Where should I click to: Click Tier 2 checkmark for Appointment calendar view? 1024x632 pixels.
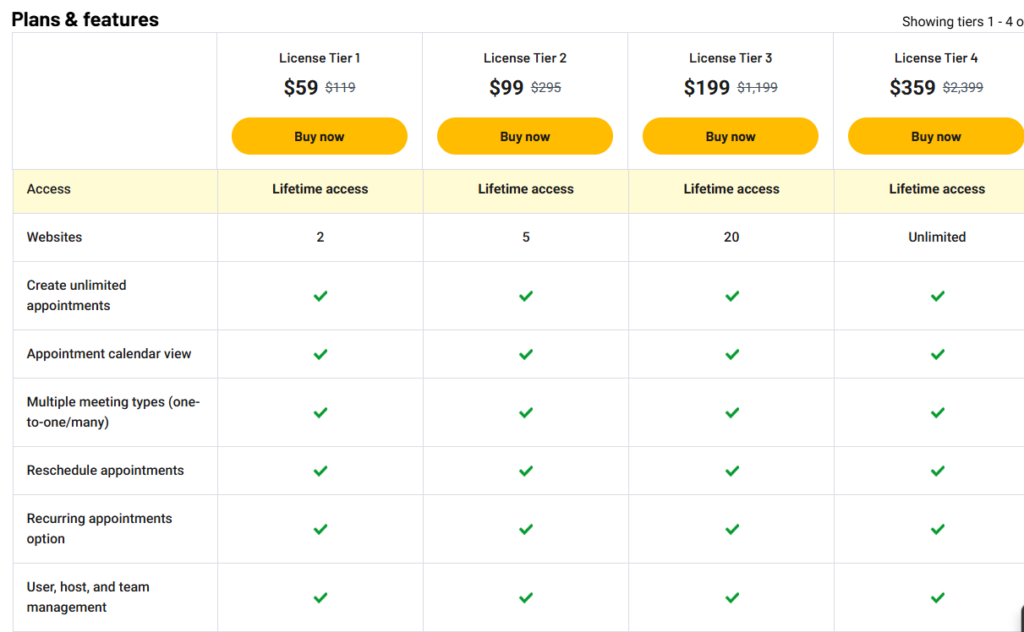pos(526,355)
